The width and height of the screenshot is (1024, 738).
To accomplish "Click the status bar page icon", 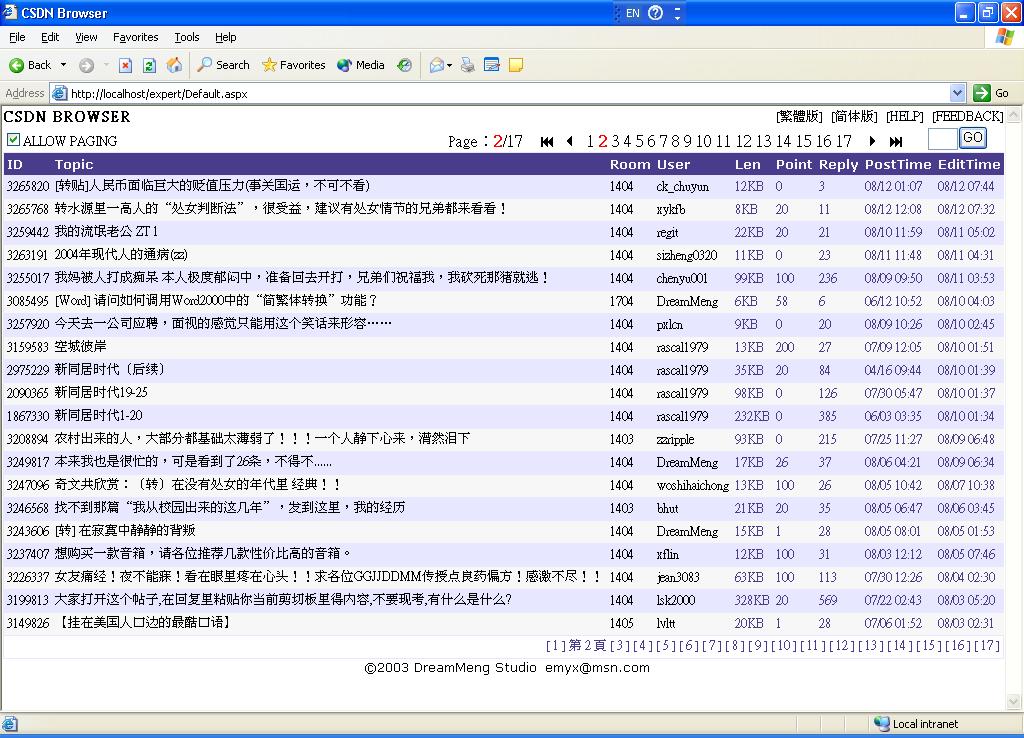I will pyautogui.click(x=10, y=724).
